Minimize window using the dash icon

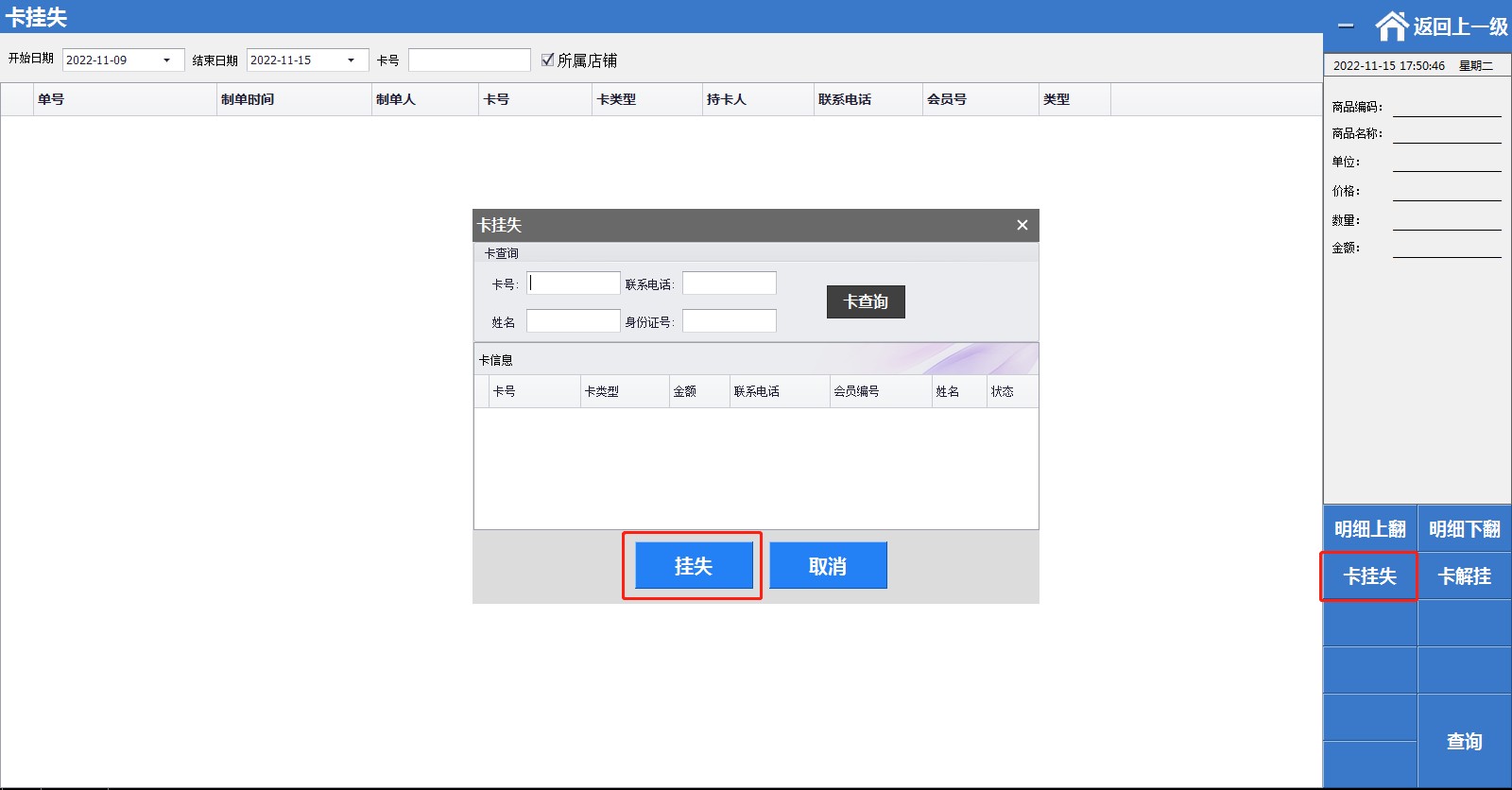pyautogui.click(x=1346, y=26)
